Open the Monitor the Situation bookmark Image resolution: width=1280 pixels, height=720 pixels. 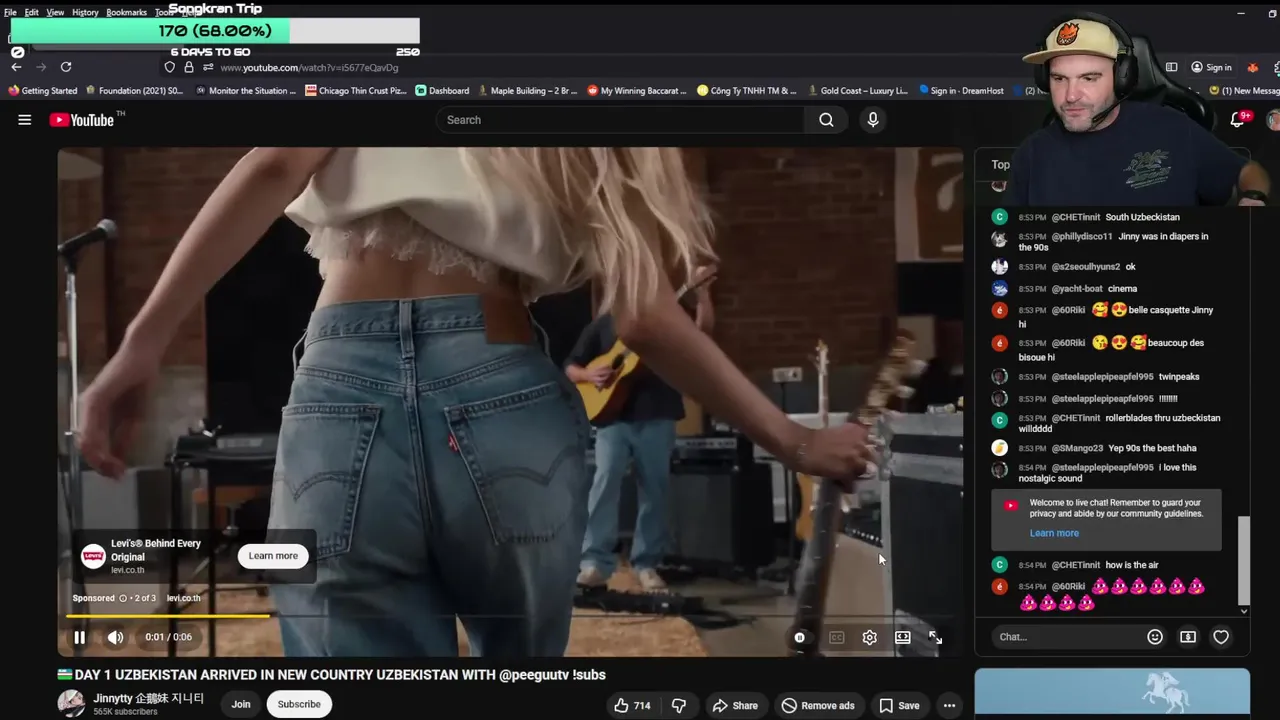[245, 90]
